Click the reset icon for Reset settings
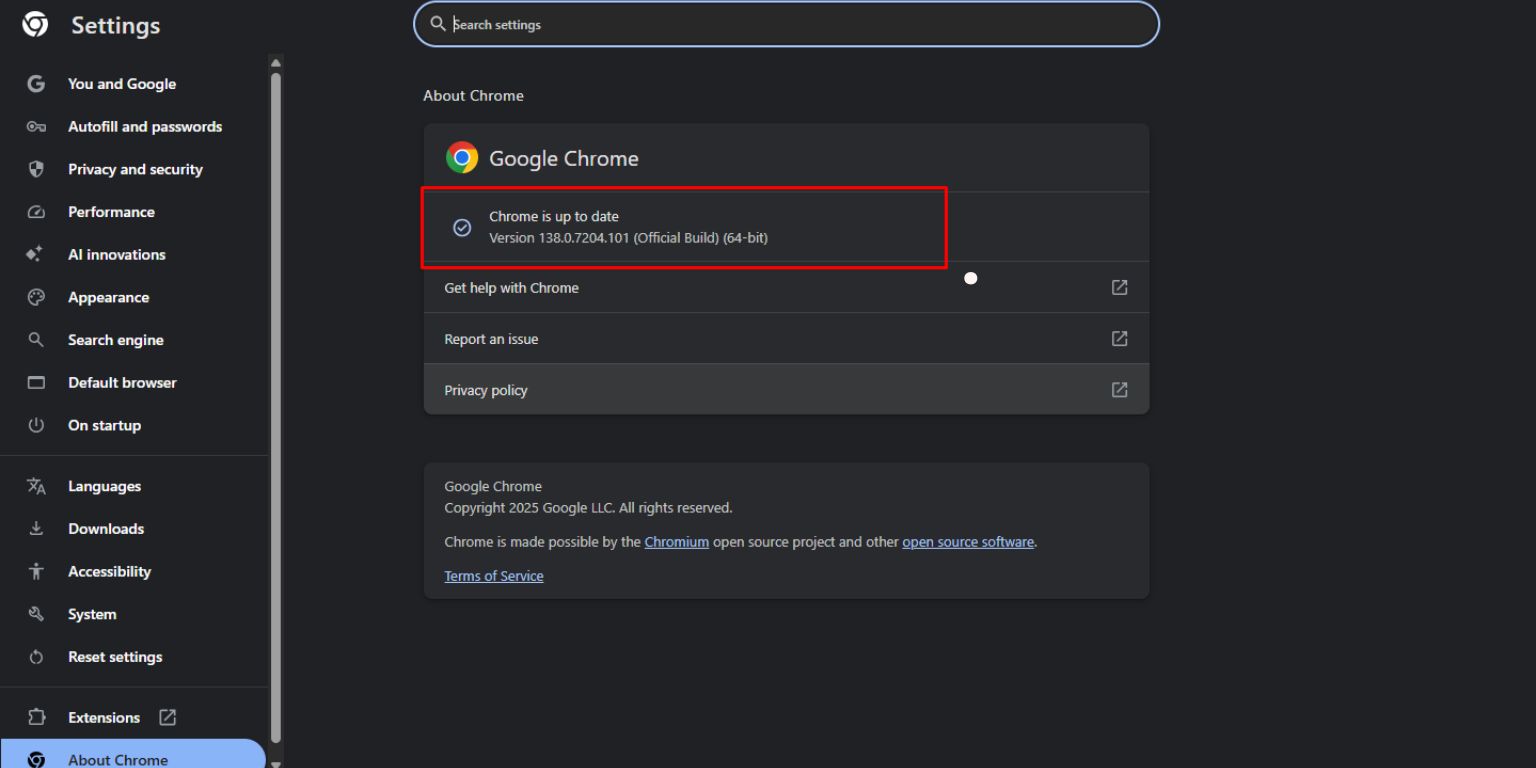Screen dimensions: 1536x768 point(36,657)
